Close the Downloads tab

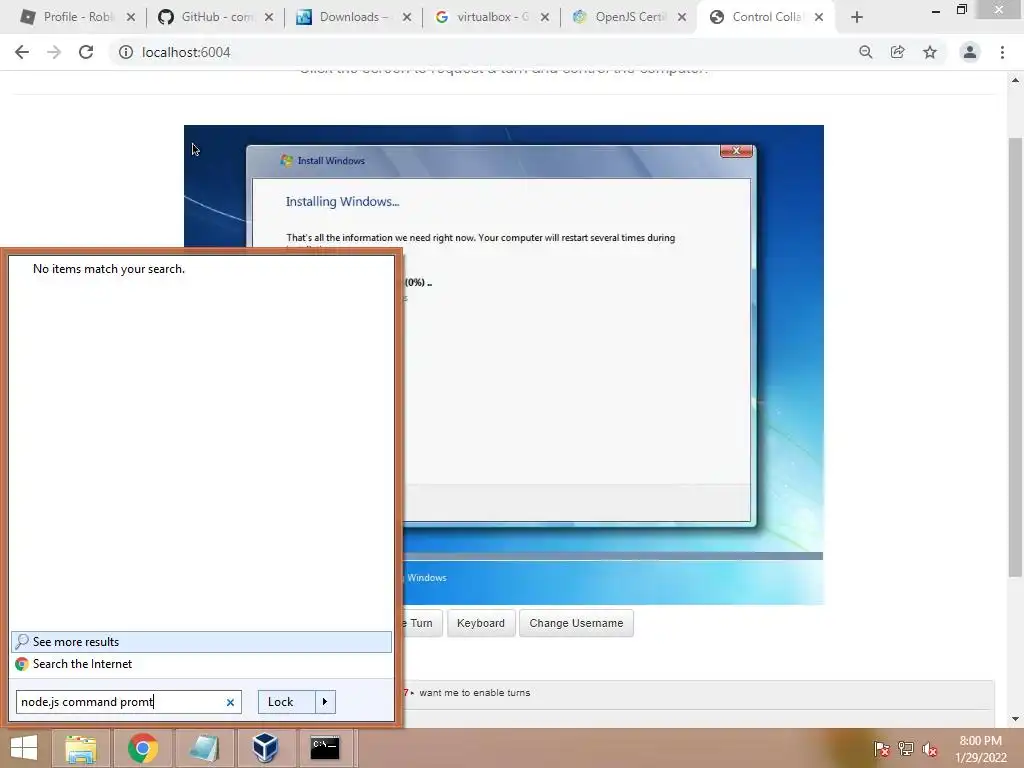[407, 17]
